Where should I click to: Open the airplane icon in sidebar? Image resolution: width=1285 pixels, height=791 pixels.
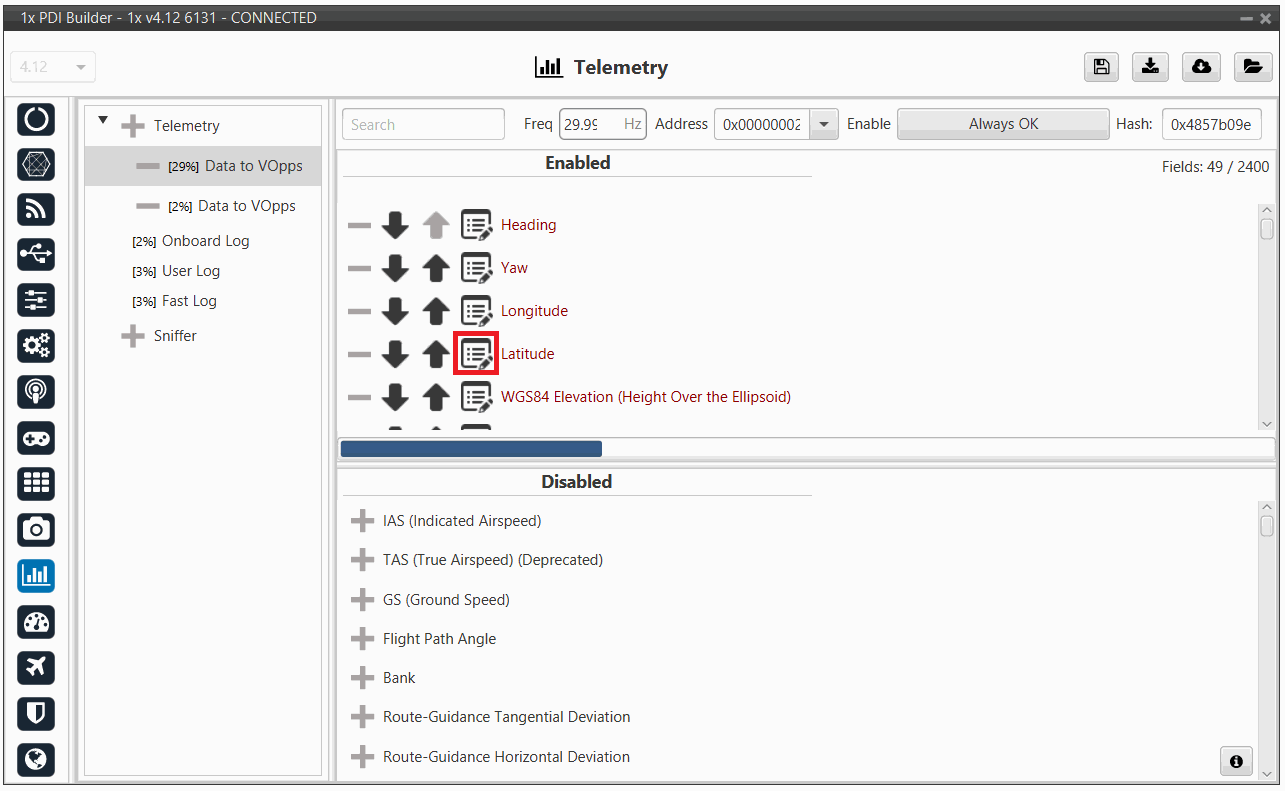[37, 667]
